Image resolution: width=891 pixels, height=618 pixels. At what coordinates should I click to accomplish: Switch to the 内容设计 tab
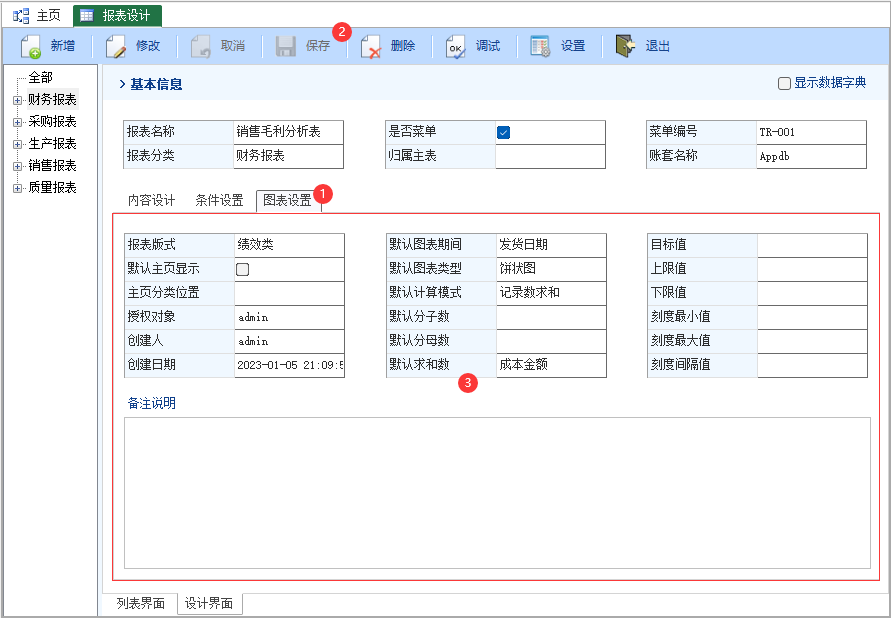coord(152,201)
